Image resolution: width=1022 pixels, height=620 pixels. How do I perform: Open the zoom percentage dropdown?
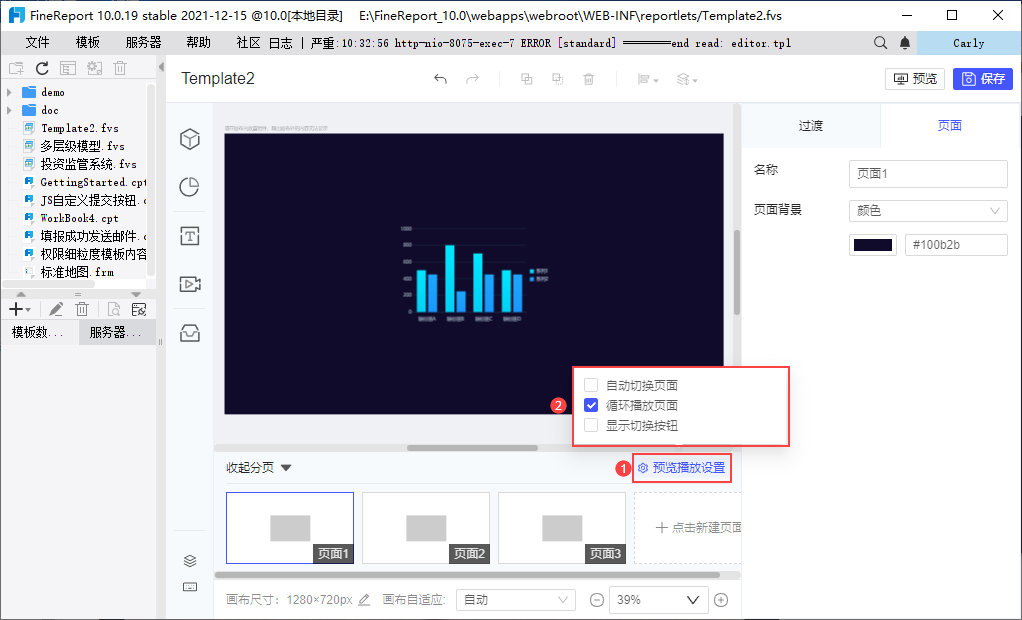coord(658,600)
